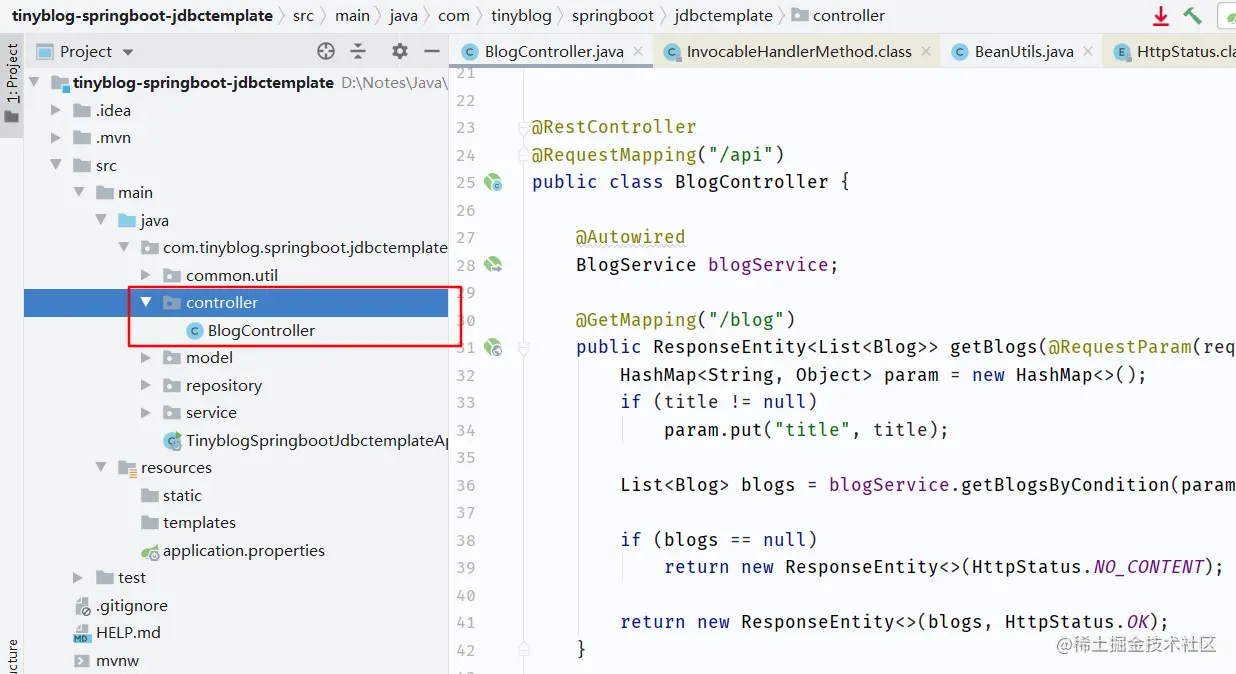Click the .idea folder icon
1236x674 pixels.
pos(82,111)
